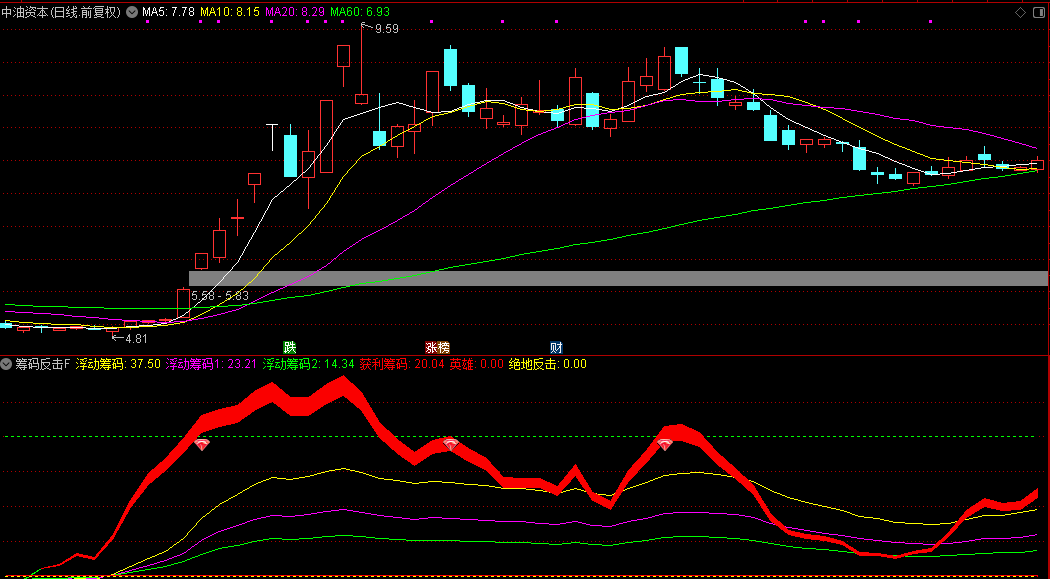Click the 涨榜 event marker
The image size is (1050, 579).
click(x=437, y=347)
